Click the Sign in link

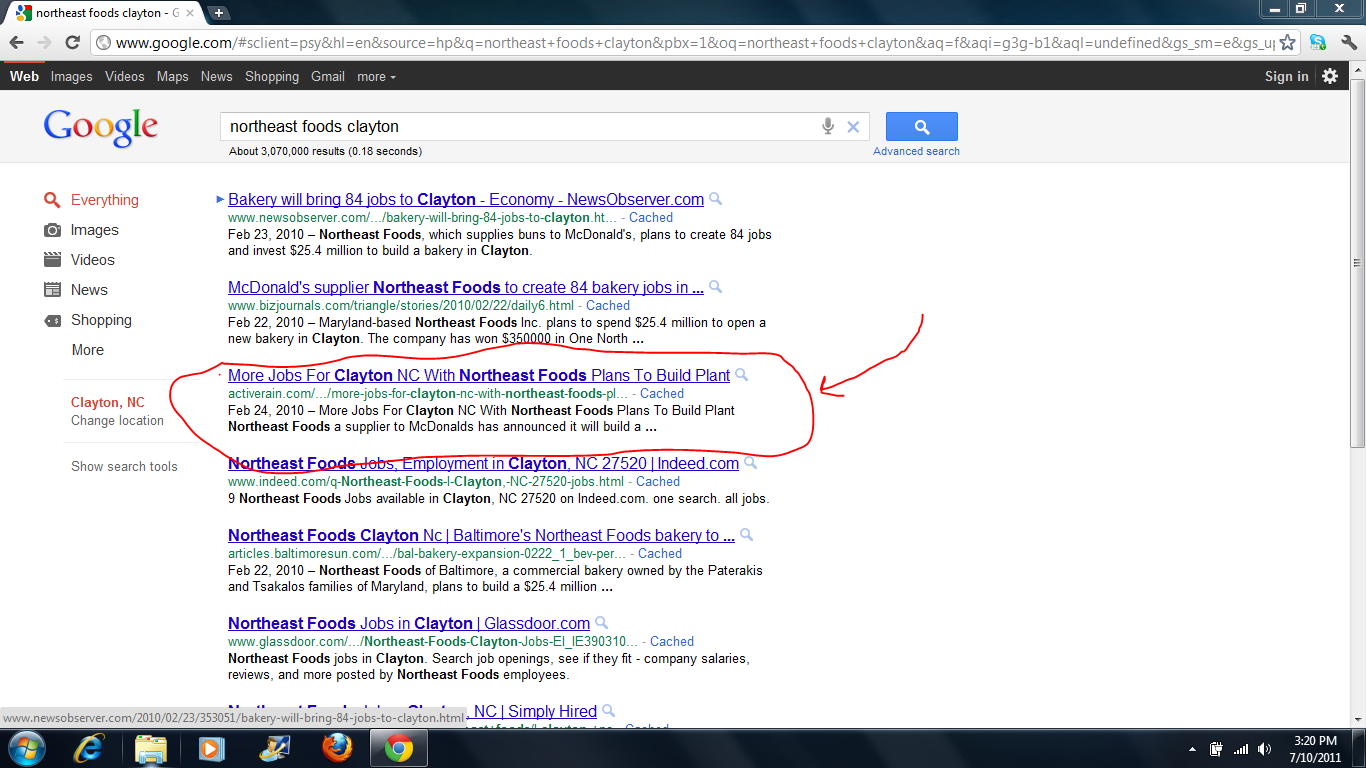[x=1287, y=76]
